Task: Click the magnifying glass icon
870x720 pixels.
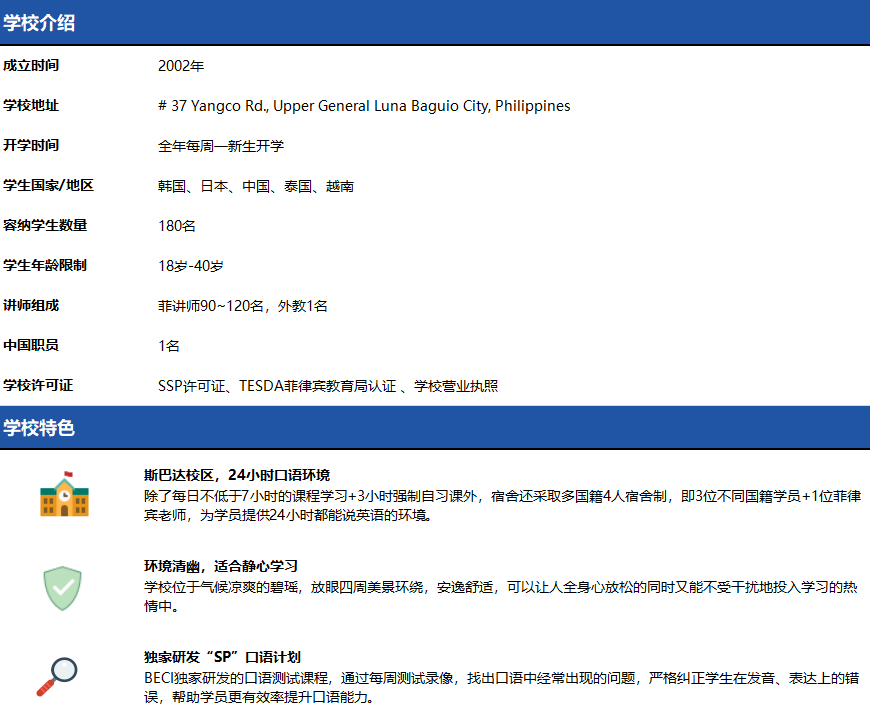Action: pos(58,676)
